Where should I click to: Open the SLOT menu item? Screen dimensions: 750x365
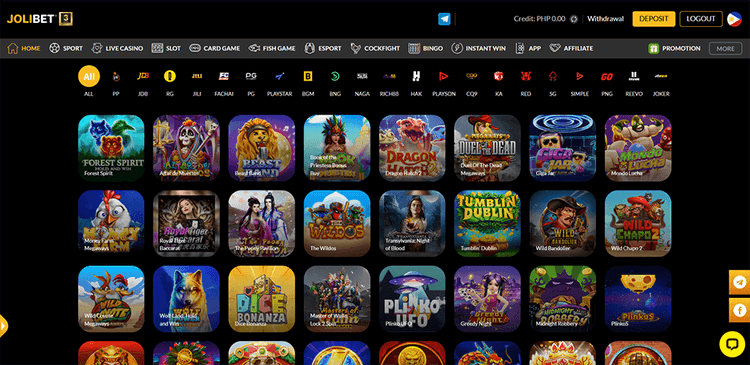pyautogui.click(x=166, y=48)
